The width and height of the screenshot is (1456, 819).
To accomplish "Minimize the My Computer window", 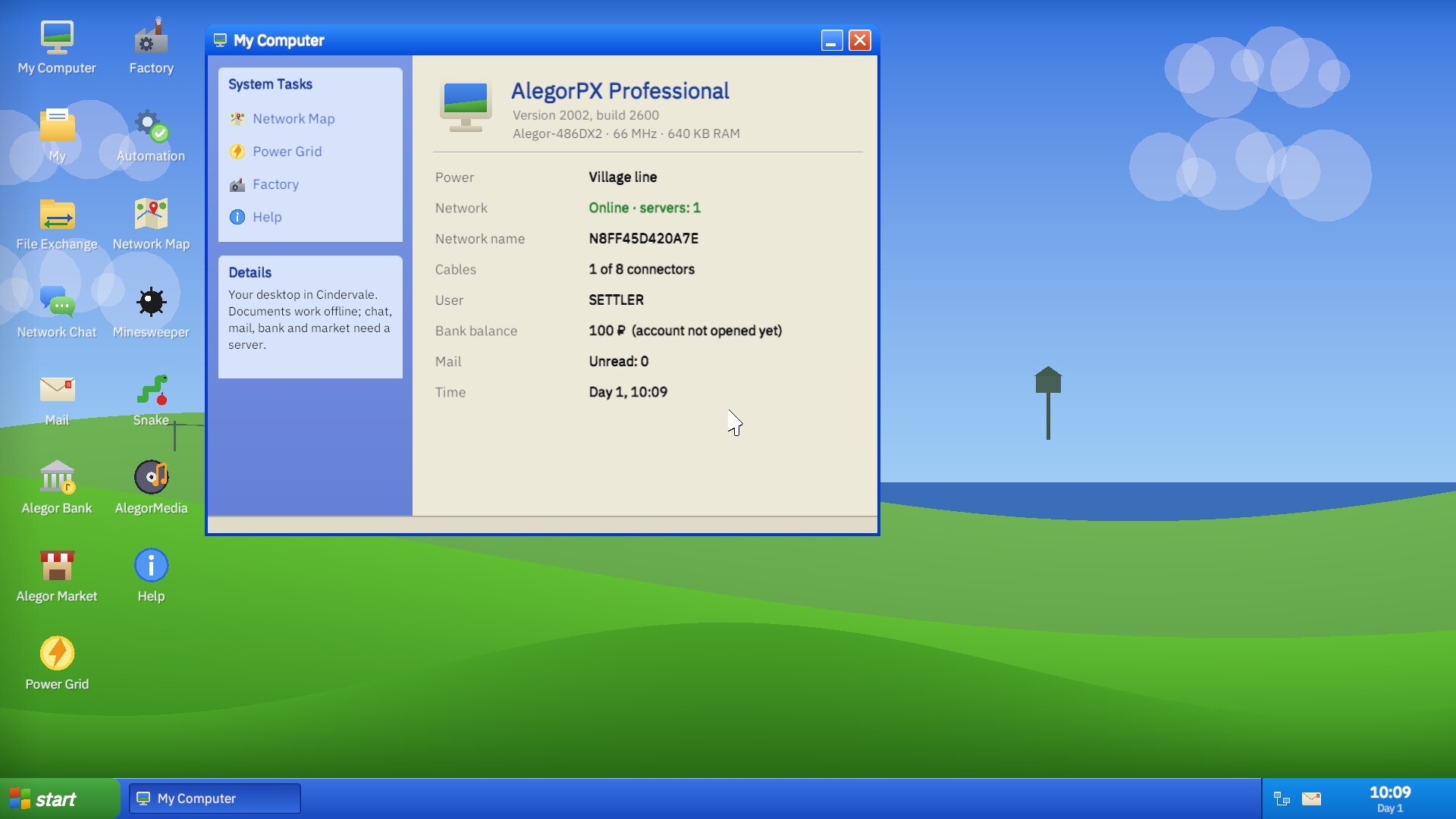I will click(832, 40).
